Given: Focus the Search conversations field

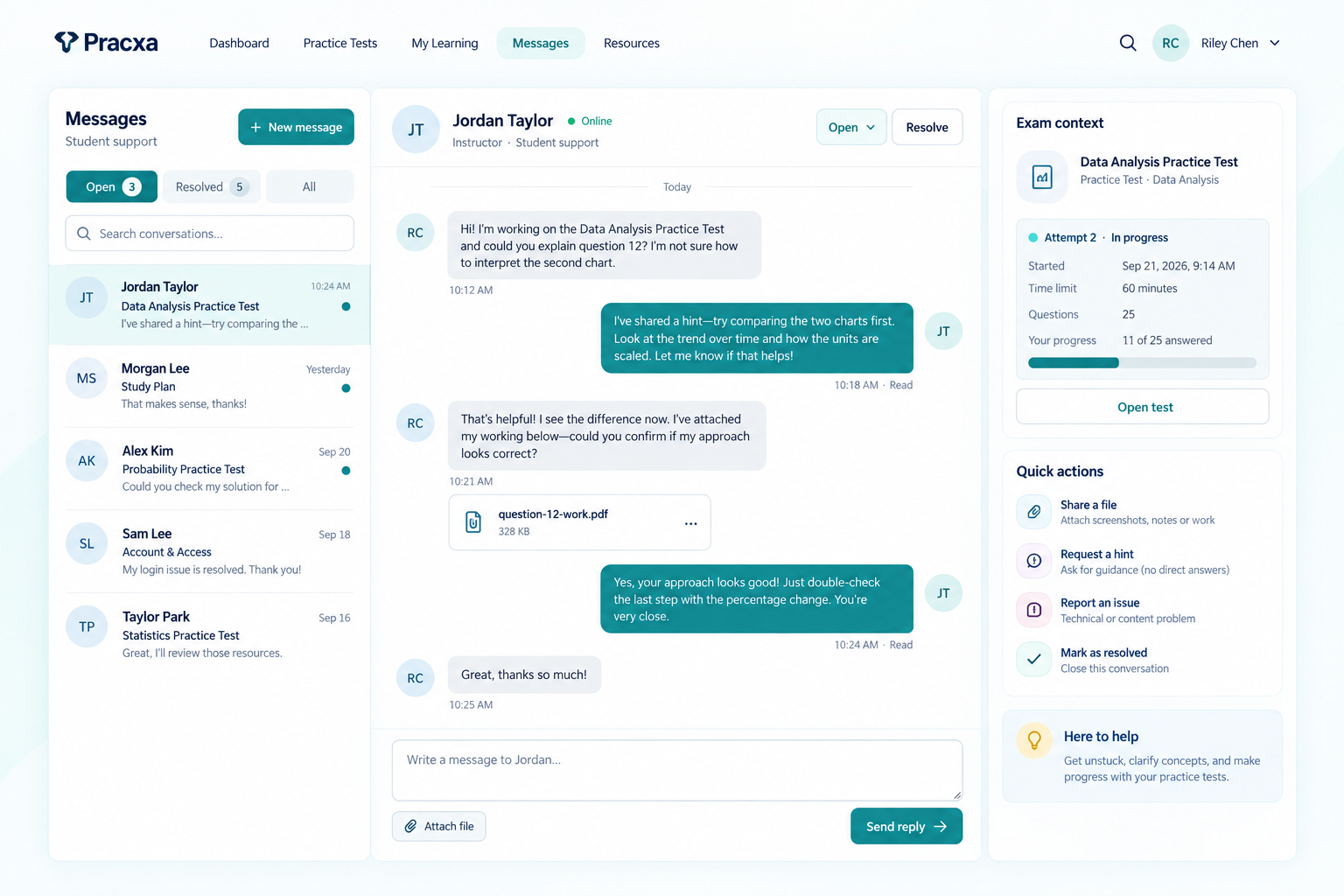Looking at the screenshot, I should 210,234.
